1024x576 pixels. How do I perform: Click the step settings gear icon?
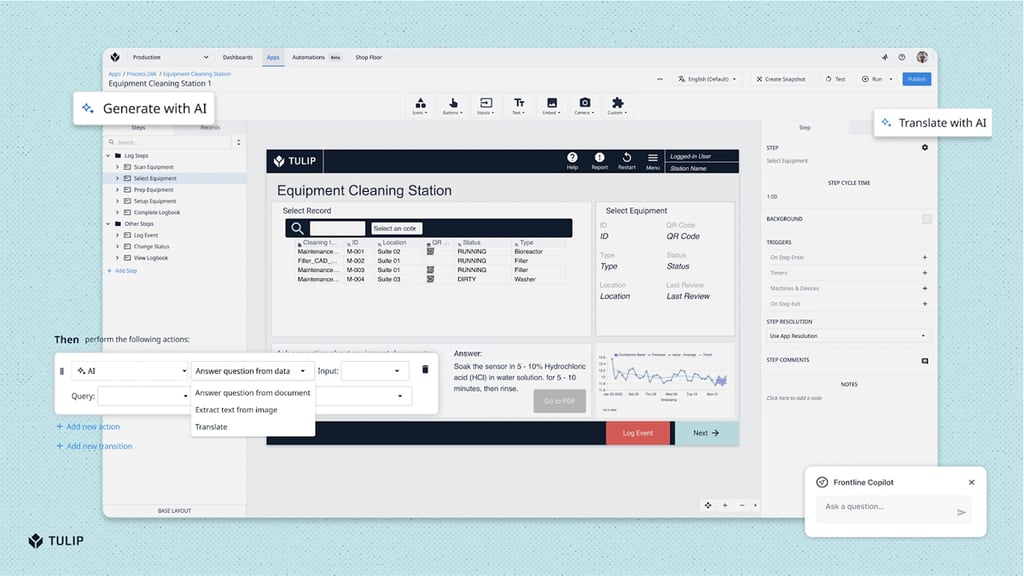(925, 148)
